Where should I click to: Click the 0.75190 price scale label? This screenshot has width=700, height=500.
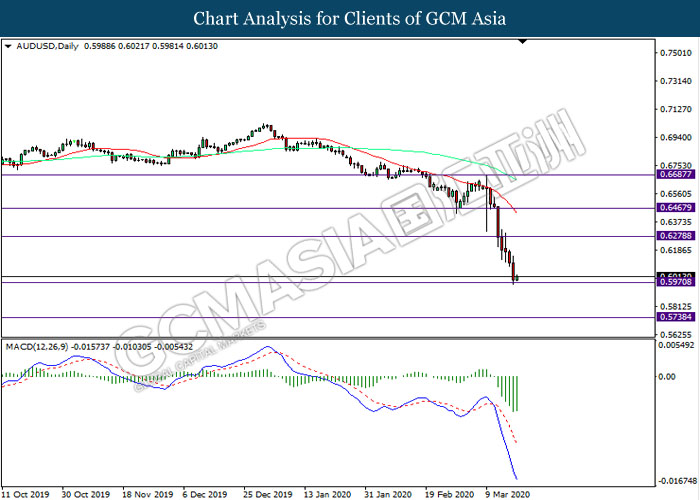coord(672,53)
